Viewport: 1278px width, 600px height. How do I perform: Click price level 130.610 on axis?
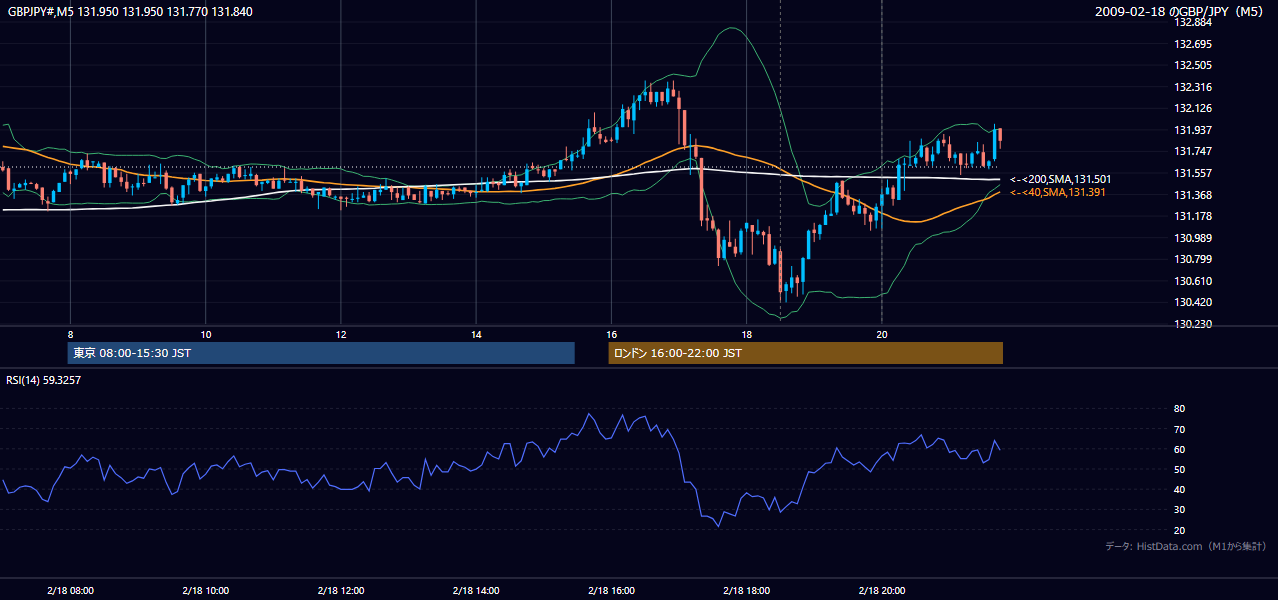(1192, 281)
